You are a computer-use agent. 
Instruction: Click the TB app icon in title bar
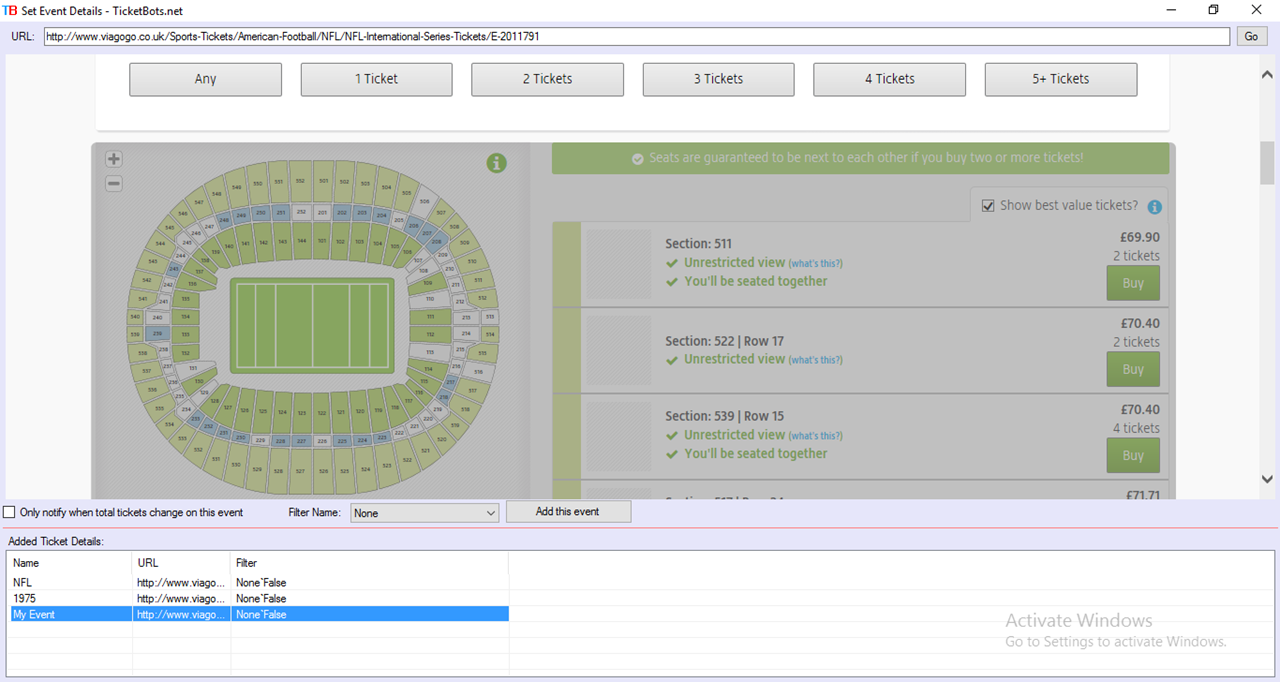(x=11, y=10)
